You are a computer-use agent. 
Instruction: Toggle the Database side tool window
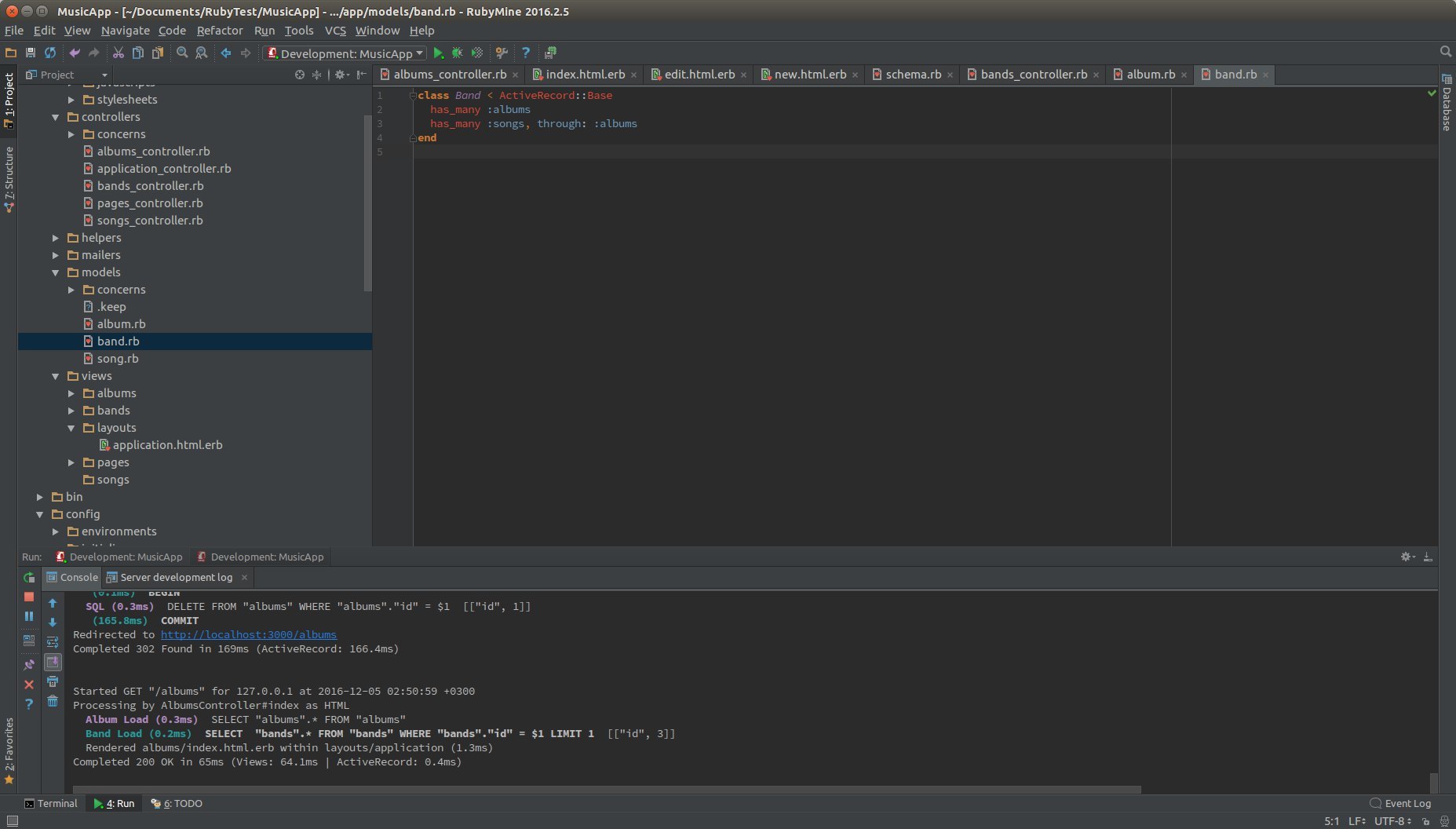(x=1447, y=103)
